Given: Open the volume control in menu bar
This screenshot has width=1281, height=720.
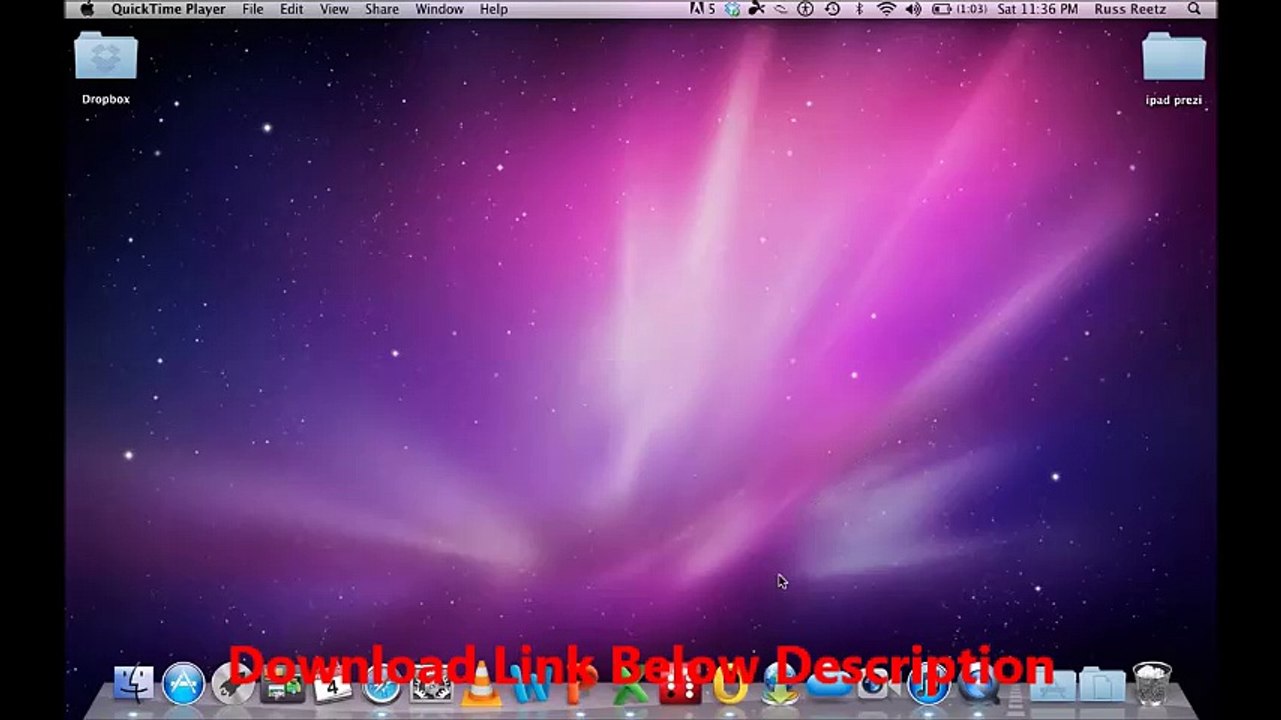Looking at the screenshot, I should pyautogui.click(x=913, y=9).
